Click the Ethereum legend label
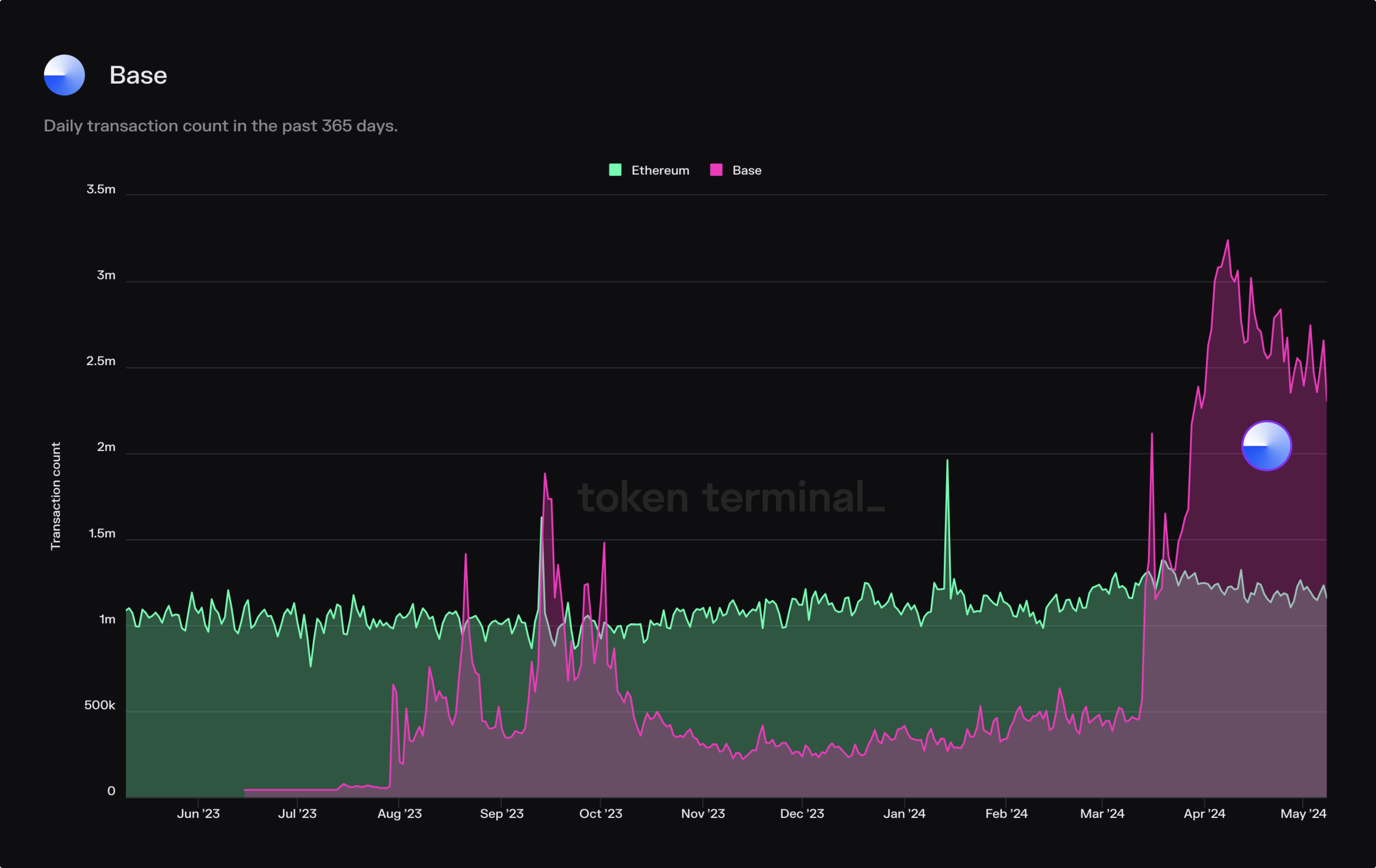Image resolution: width=1376 pixels, height=868 pixels. [660, 170]
